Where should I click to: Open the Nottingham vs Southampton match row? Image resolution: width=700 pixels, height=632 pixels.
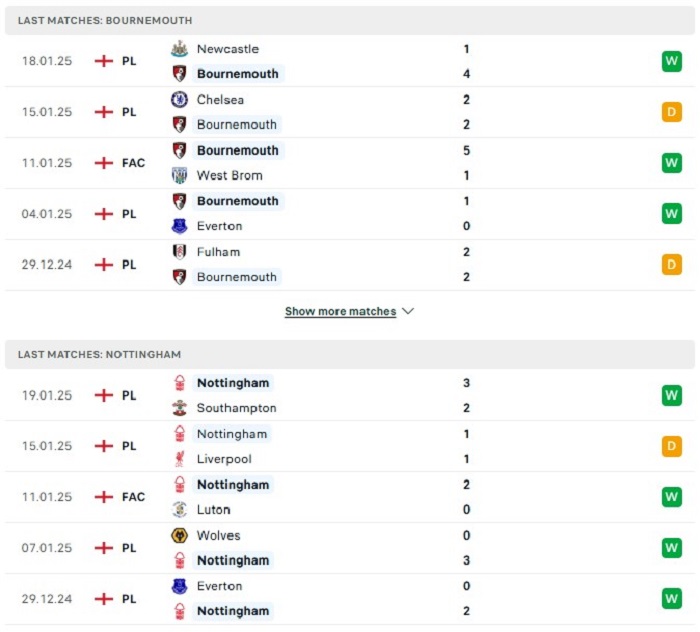350,395
